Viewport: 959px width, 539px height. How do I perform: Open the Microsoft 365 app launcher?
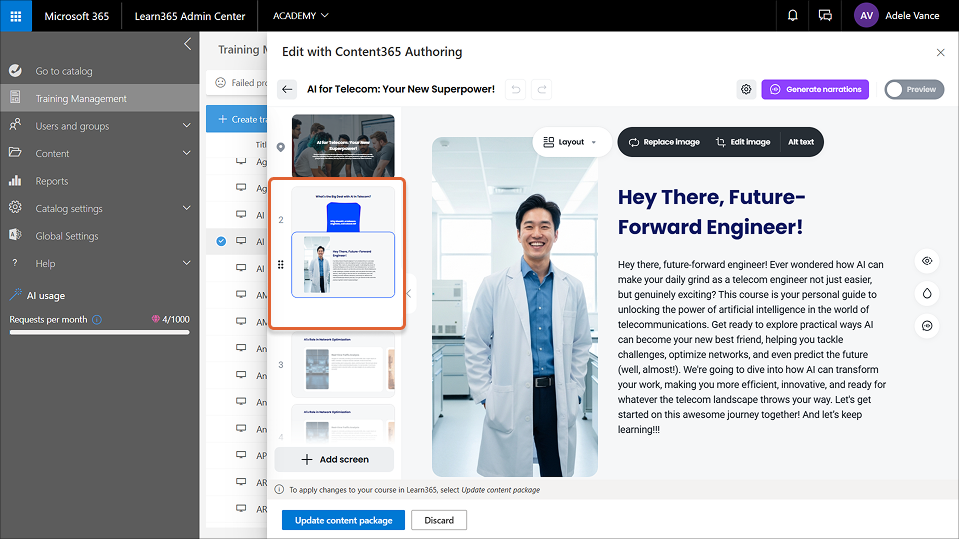click(x=16, y=16)
